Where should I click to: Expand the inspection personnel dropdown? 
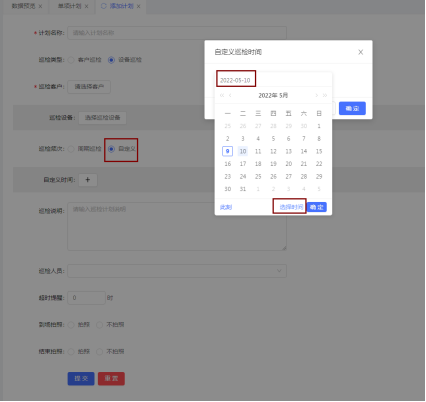tap(177, 271)
